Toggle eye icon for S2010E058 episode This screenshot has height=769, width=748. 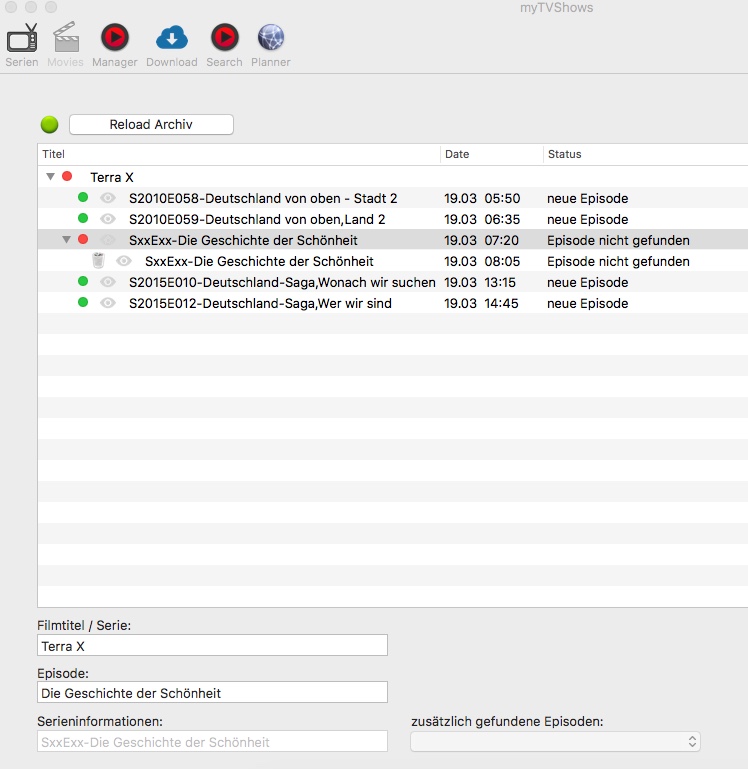(x=108, y=198)
